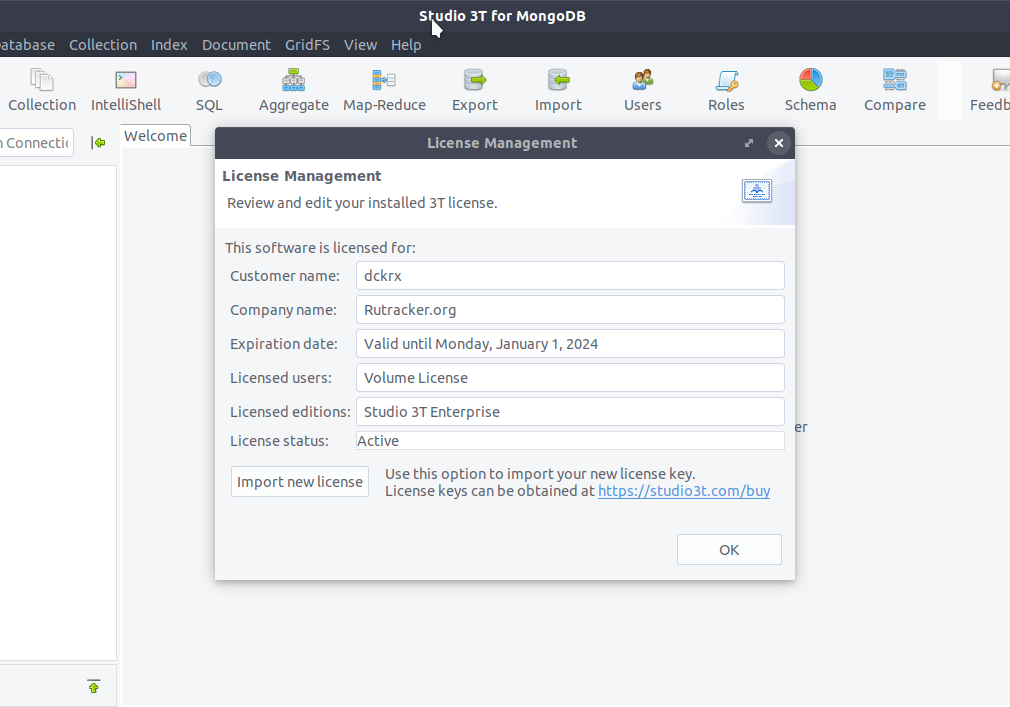The image size is (1010, 707).
Task: Open the Roles manager
Action: (x=726, y=90)
